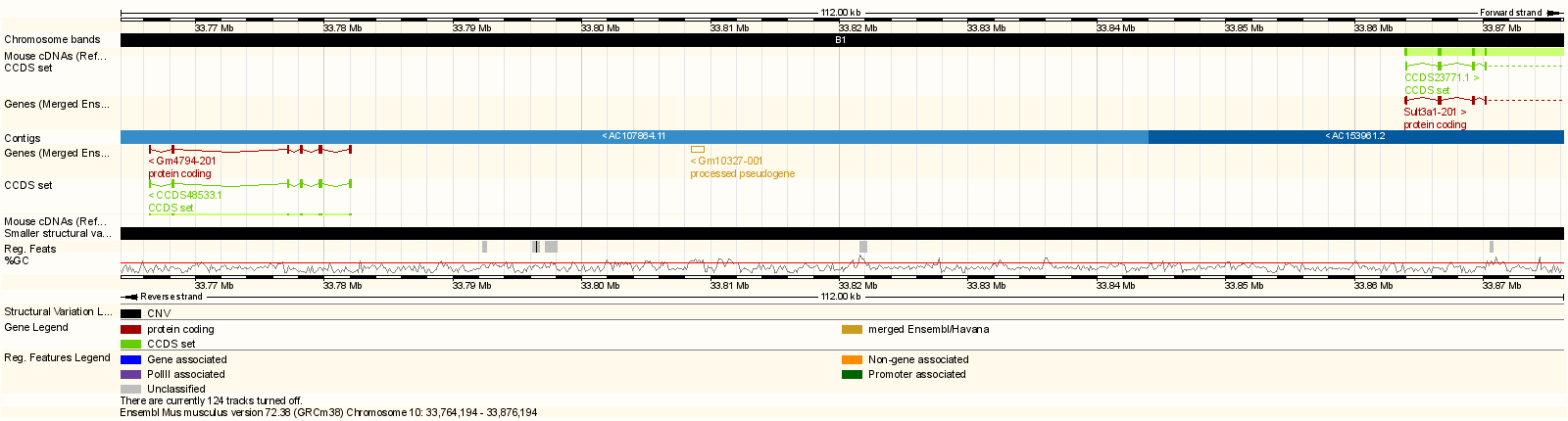
Task: Click the CCDS48533.1 transcript label
Action: tap(187, 195)
